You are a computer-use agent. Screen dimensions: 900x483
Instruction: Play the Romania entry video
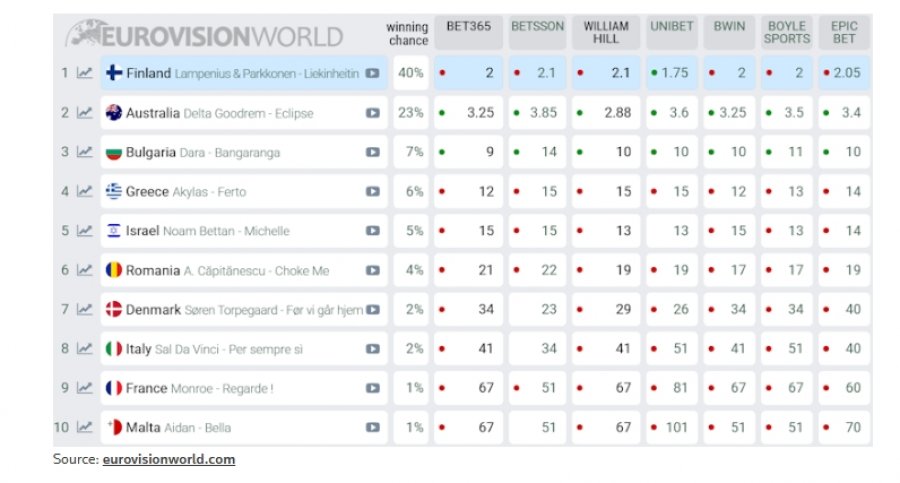(373, 270)
